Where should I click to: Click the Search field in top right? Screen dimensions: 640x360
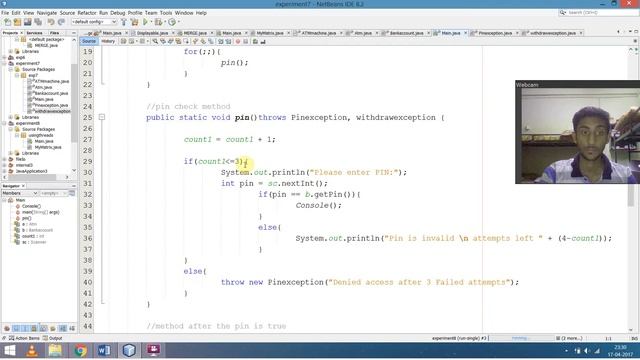[x=598, y=13]
